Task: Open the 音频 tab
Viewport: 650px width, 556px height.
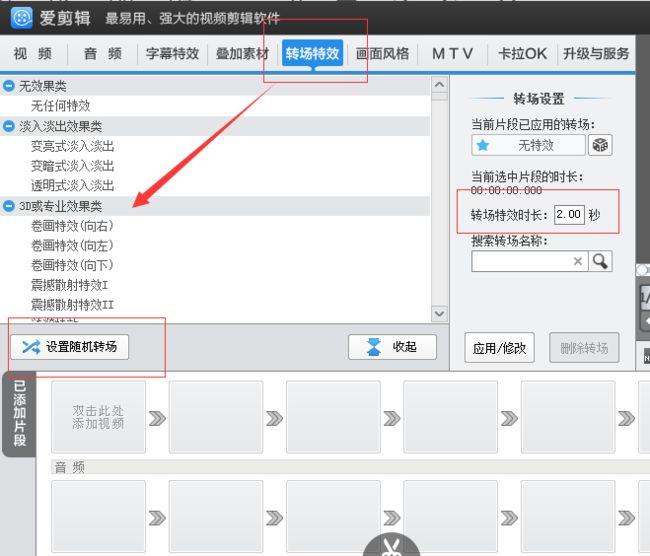Action: point(102,53)
